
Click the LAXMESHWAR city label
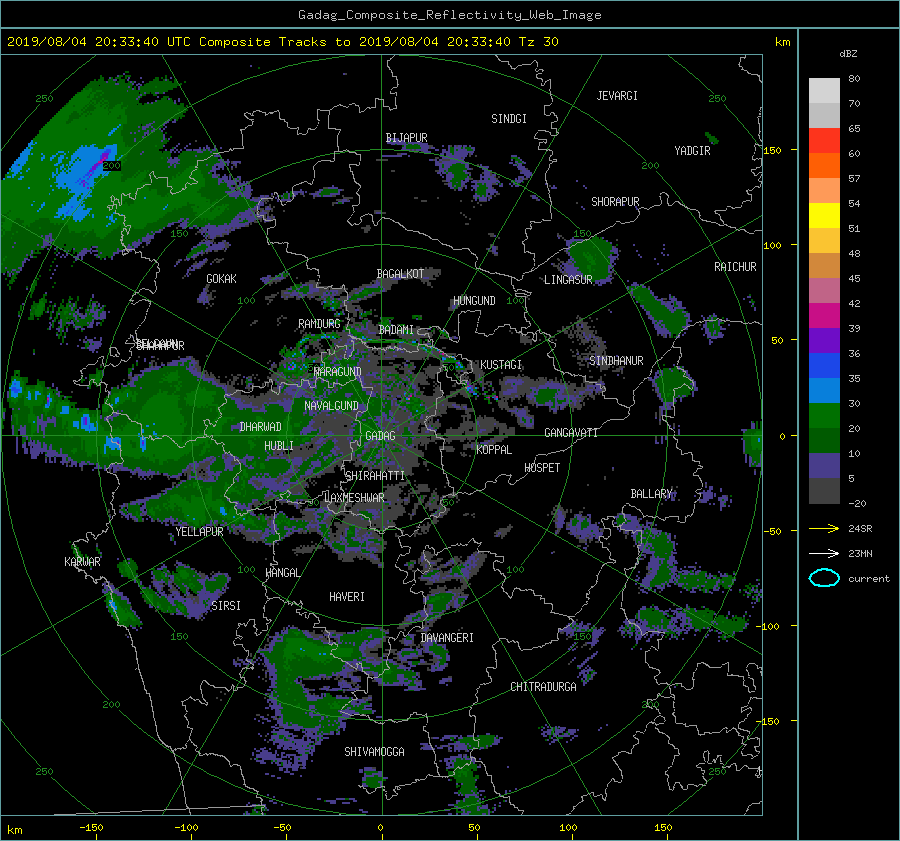pos(354,498)
